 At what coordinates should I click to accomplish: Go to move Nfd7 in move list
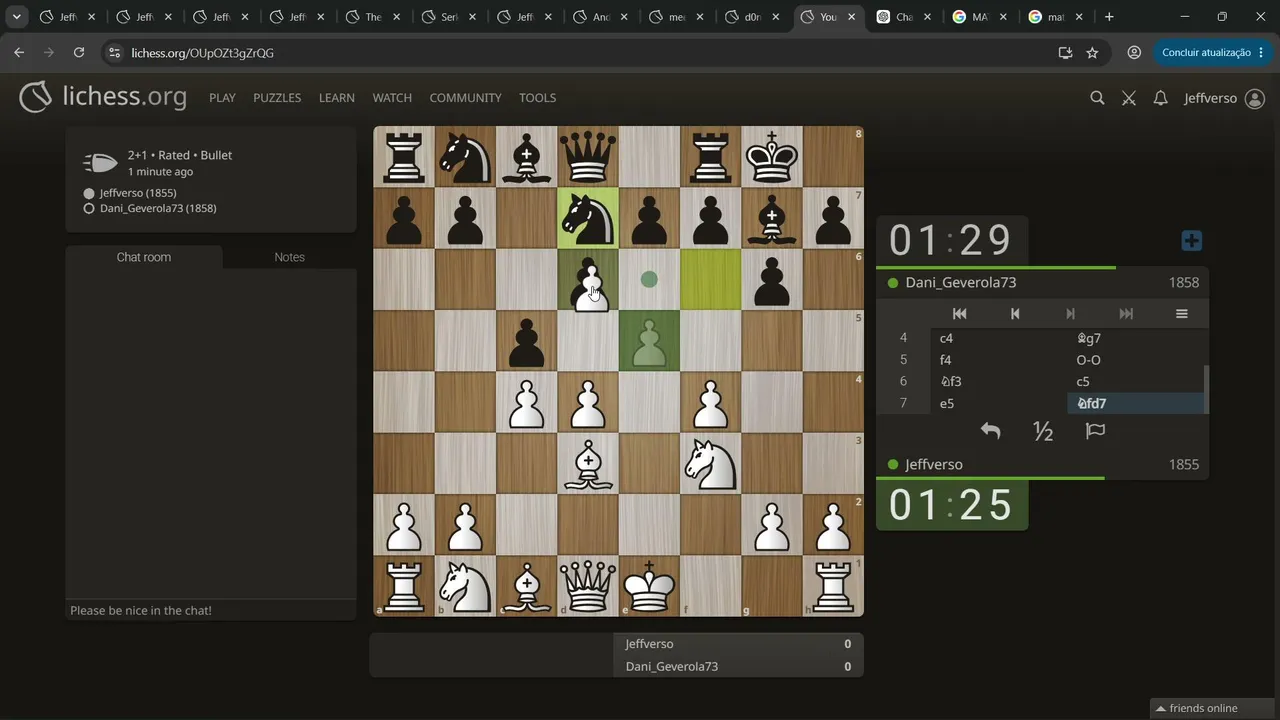(1136, 403)
